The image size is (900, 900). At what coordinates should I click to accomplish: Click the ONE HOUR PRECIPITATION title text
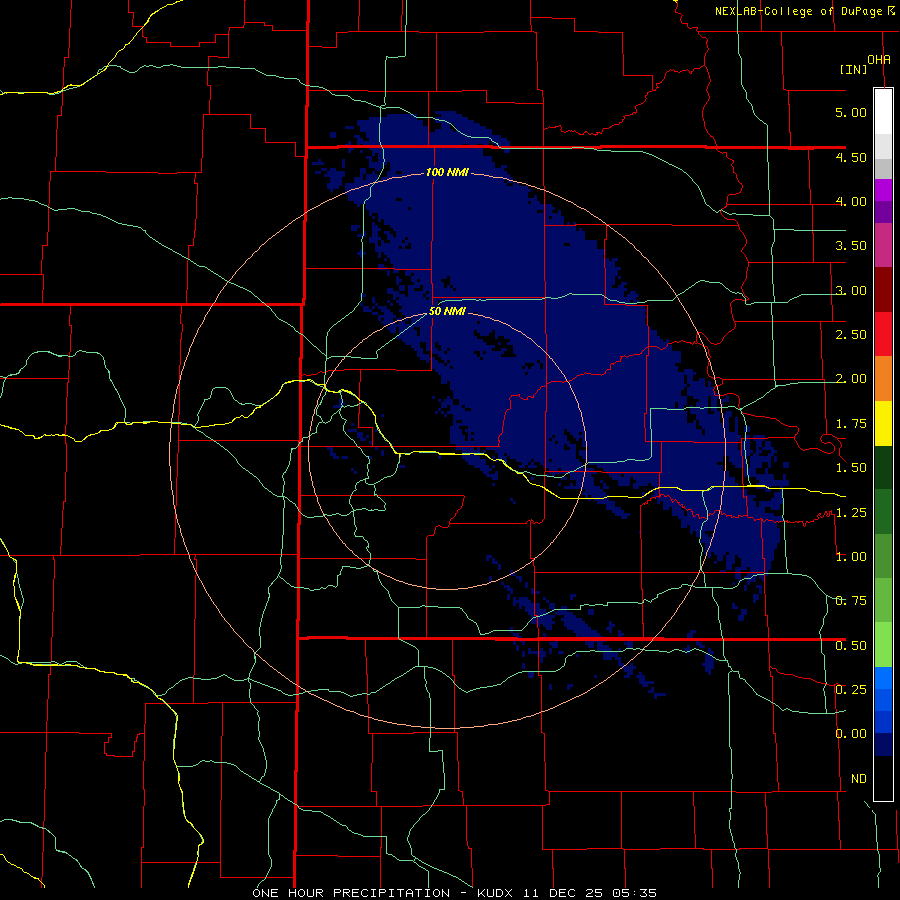351,893
